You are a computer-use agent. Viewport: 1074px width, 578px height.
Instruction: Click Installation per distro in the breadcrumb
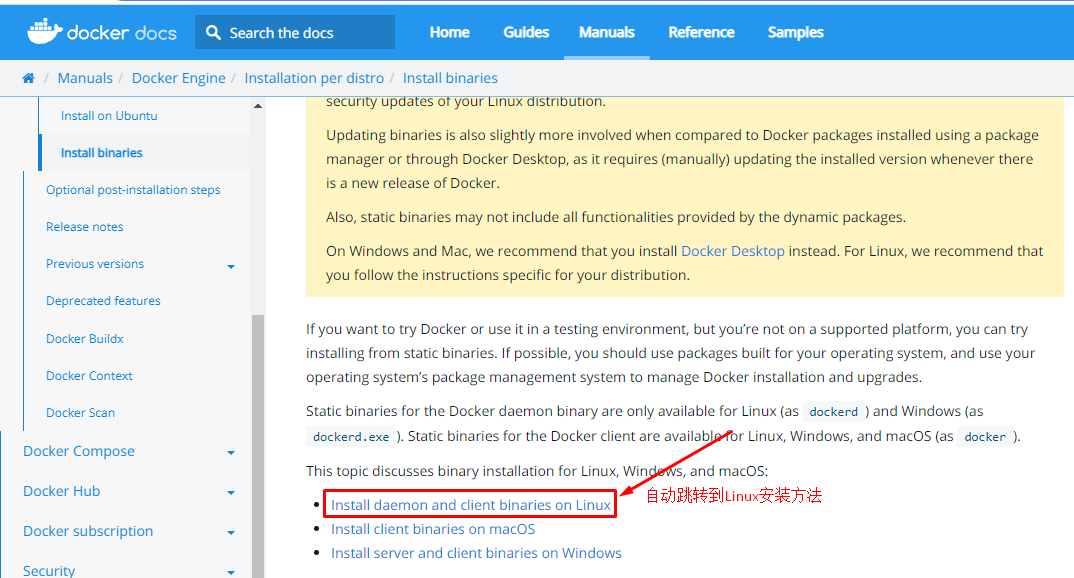(312, 77)
